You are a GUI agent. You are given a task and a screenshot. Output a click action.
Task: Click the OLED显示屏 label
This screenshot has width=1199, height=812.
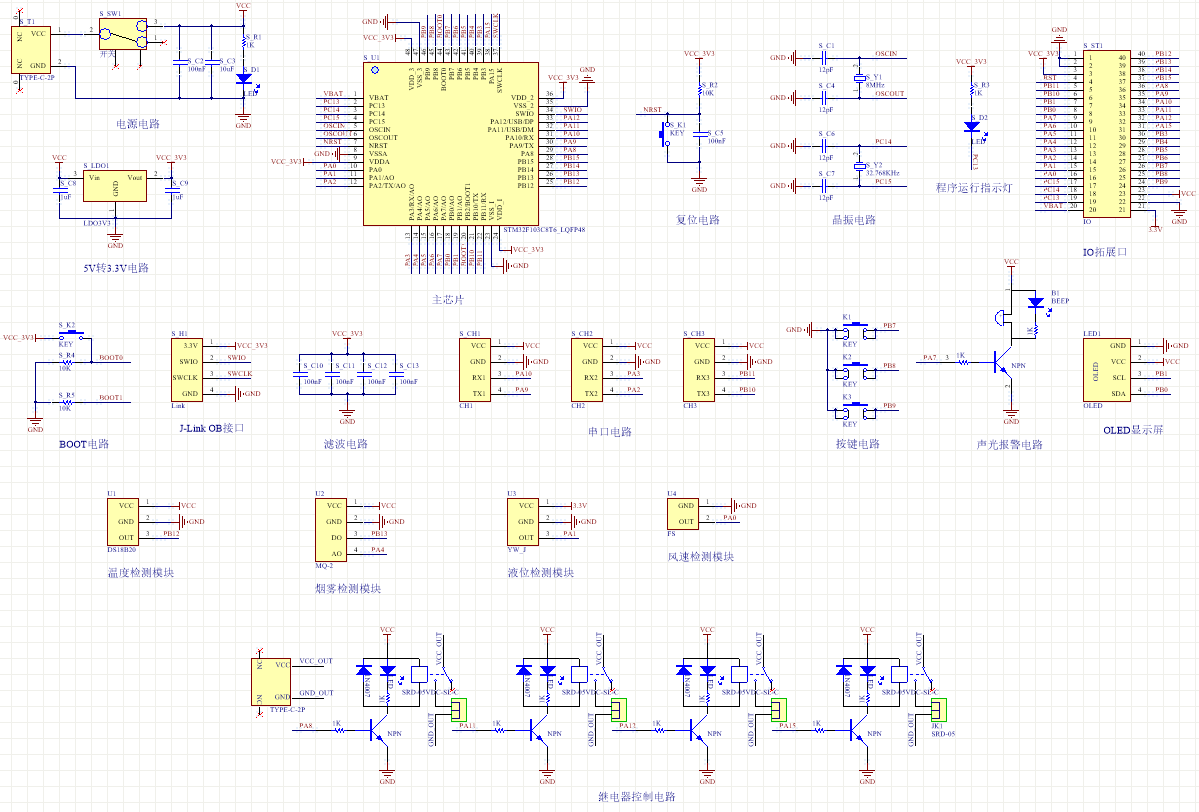pos(1133,430)
